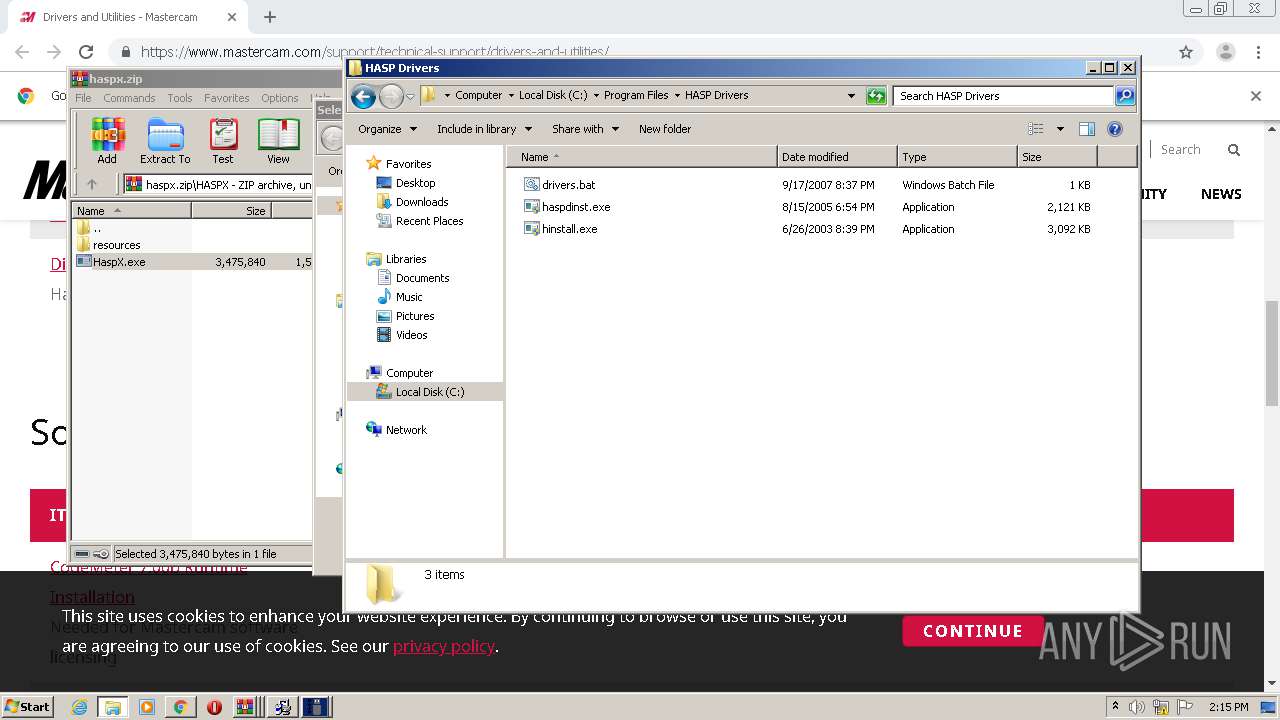Sort by Type column
The height and width of the screenshot is (720, 1280).
(x=957, y=157)
